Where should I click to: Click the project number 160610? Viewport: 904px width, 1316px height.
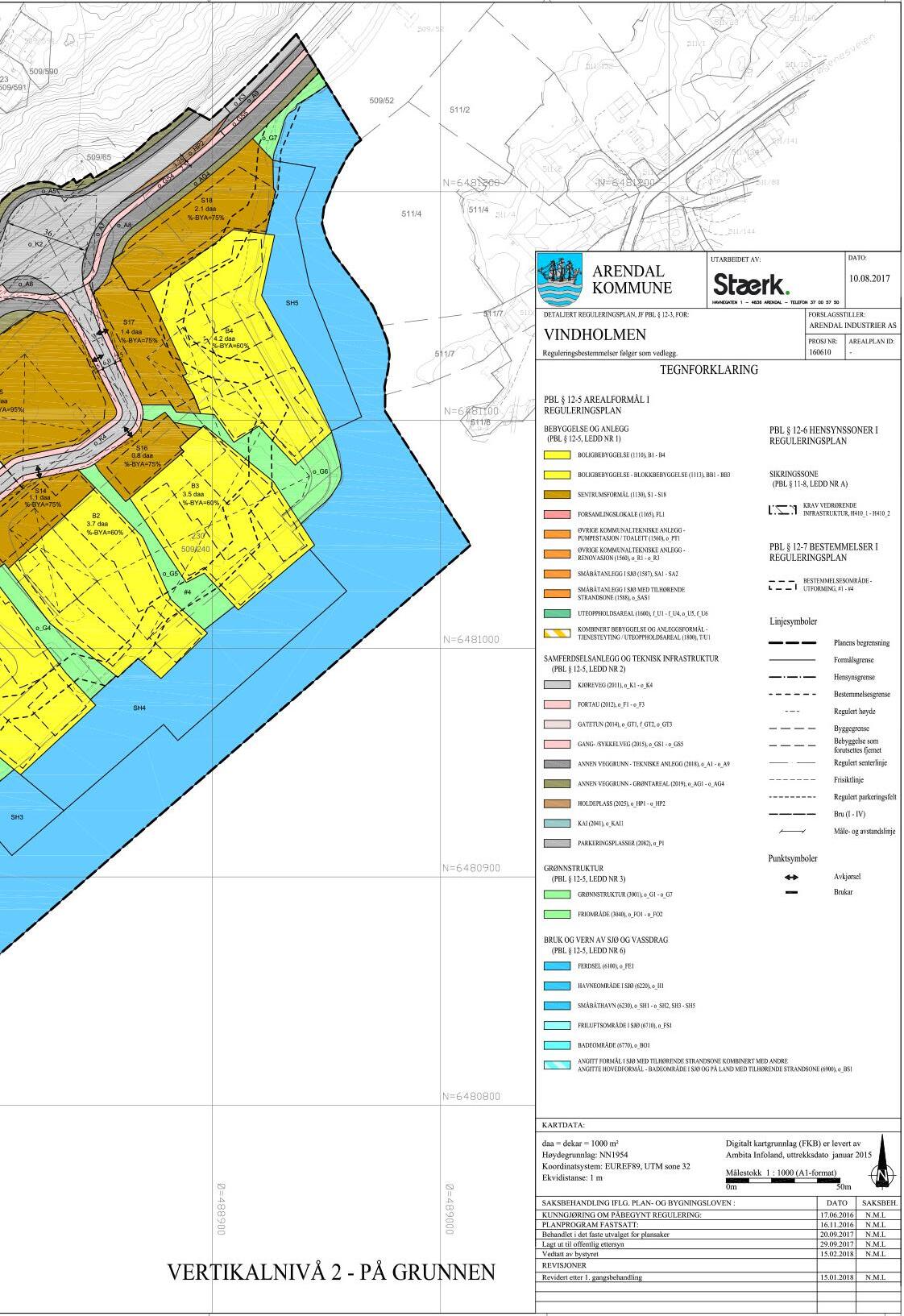click(819, 352)
